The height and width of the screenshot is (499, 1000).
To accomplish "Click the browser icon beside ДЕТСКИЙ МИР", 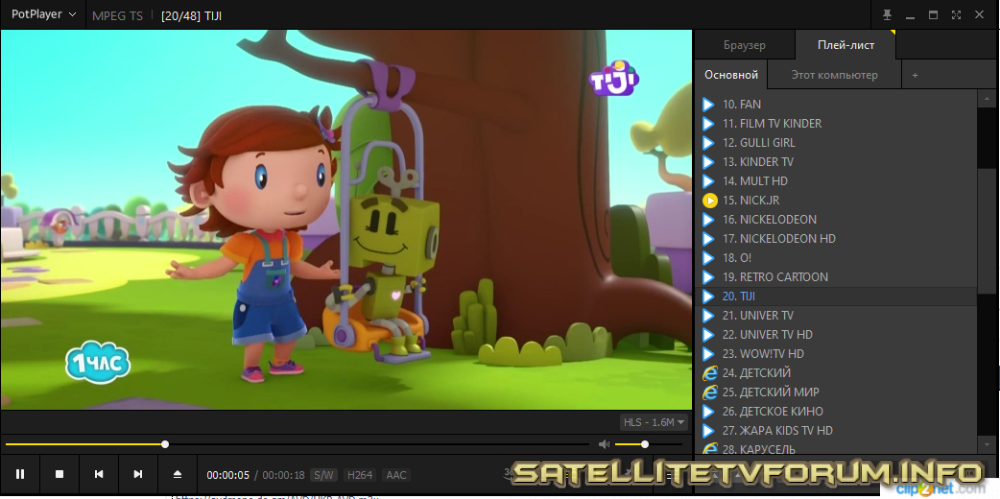I will (x=709, y=392).
